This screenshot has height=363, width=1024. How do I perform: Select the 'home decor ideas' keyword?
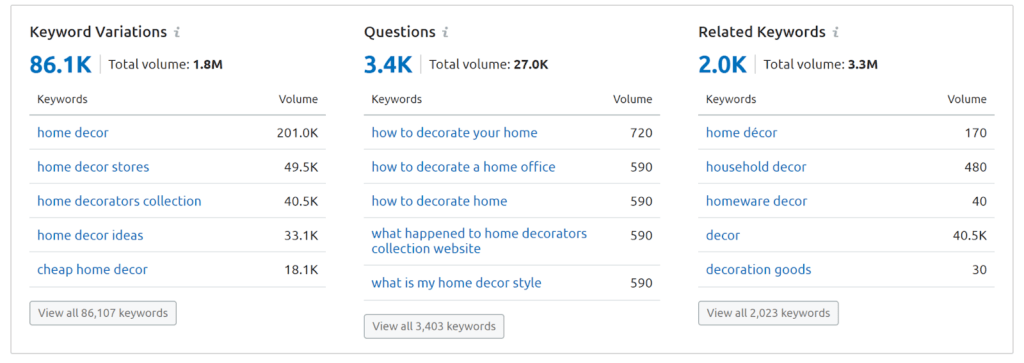[90, 235]
